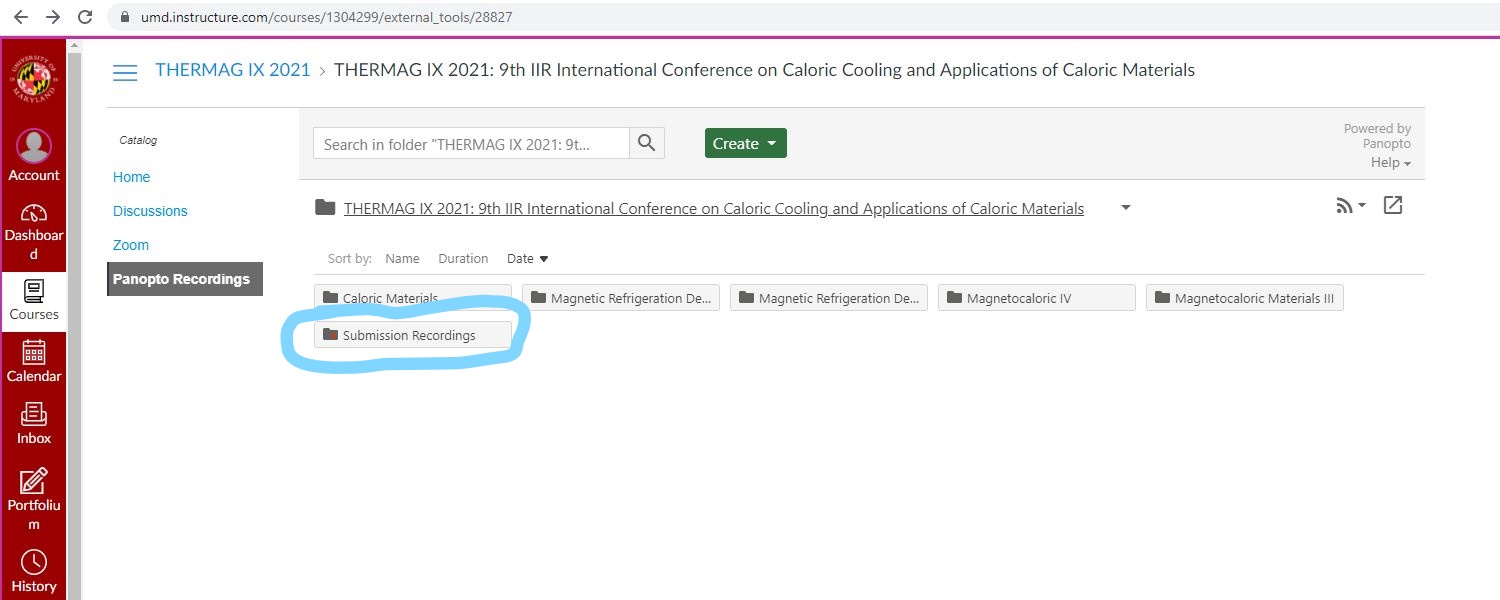This screenshot has height=600, width=1500.
Task: Go forward with the browser forward arrow
Action: tap(52, 17)
